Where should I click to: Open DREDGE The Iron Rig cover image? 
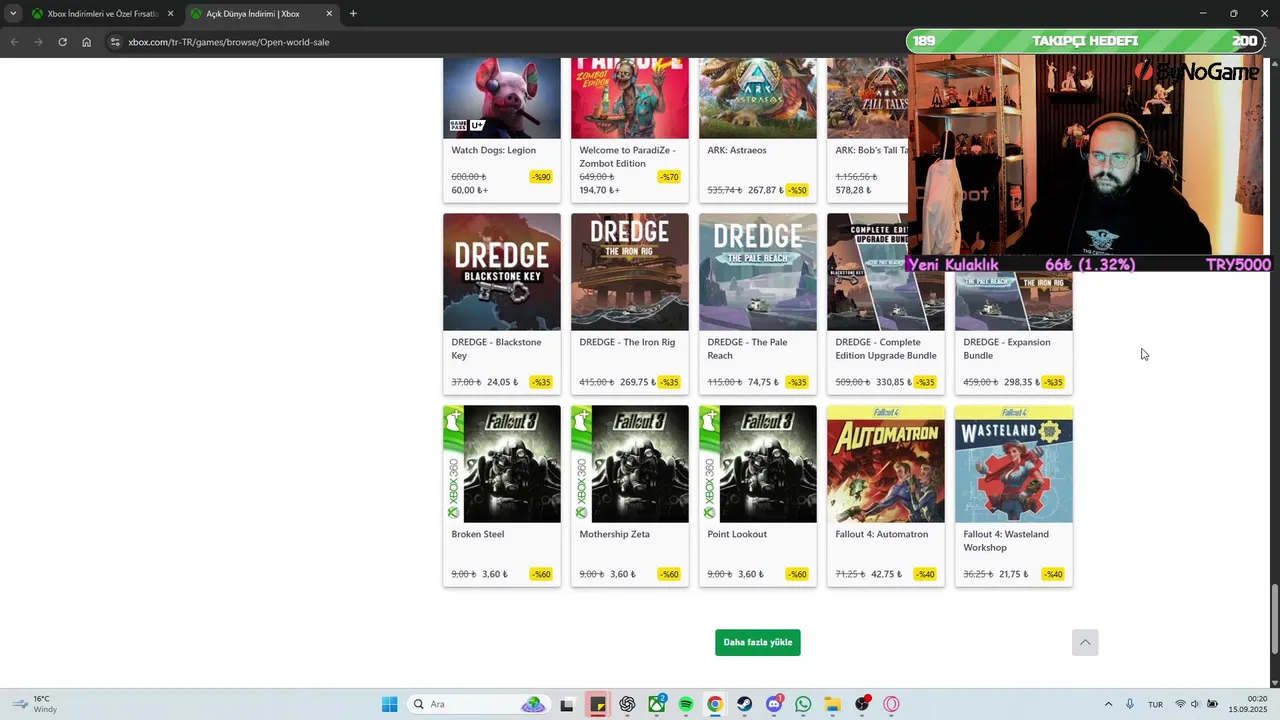(x=630, y=272)
